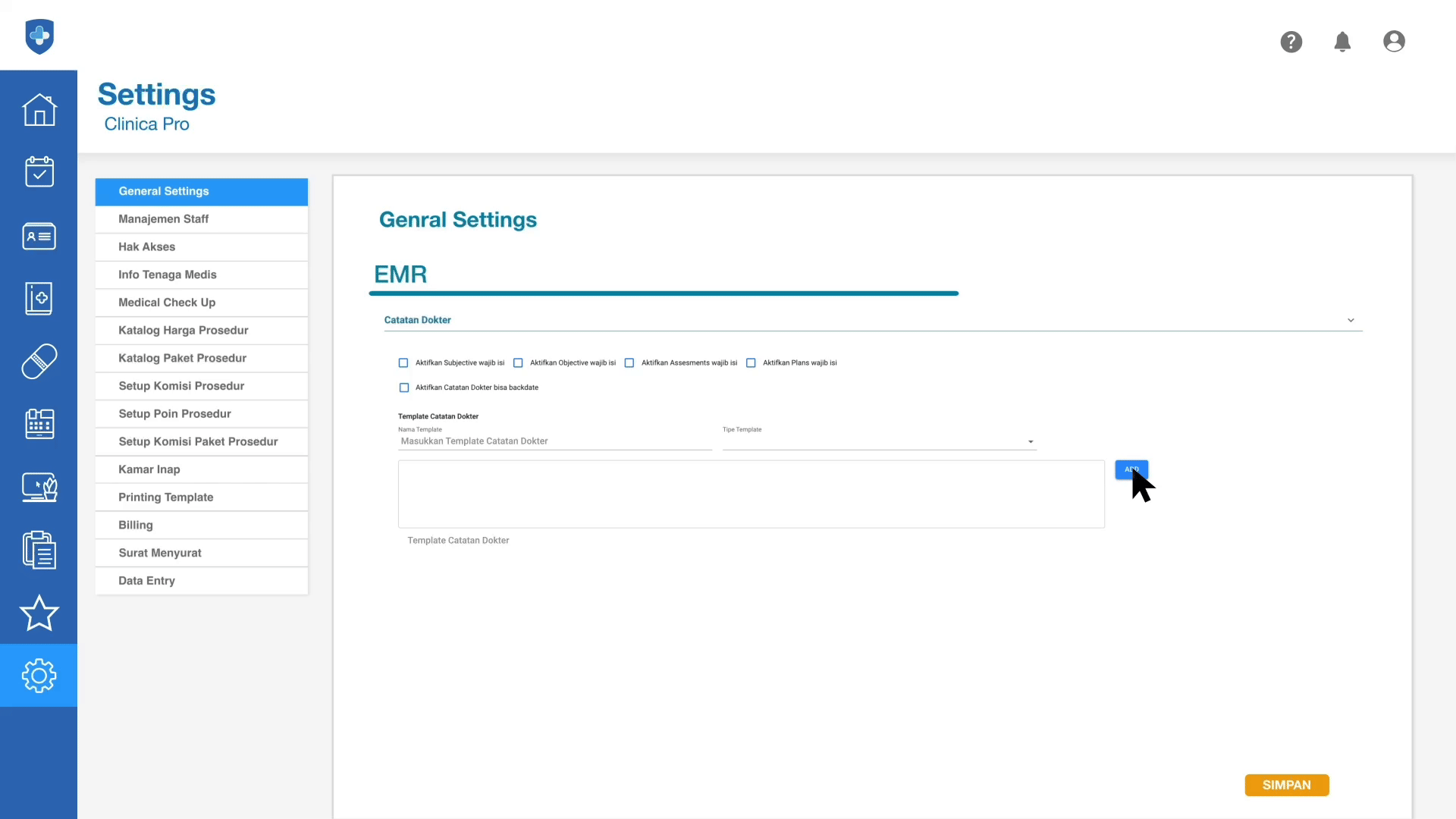Click the star favorites icon in sidebar

pyautogui.click(x=39, y=613)
